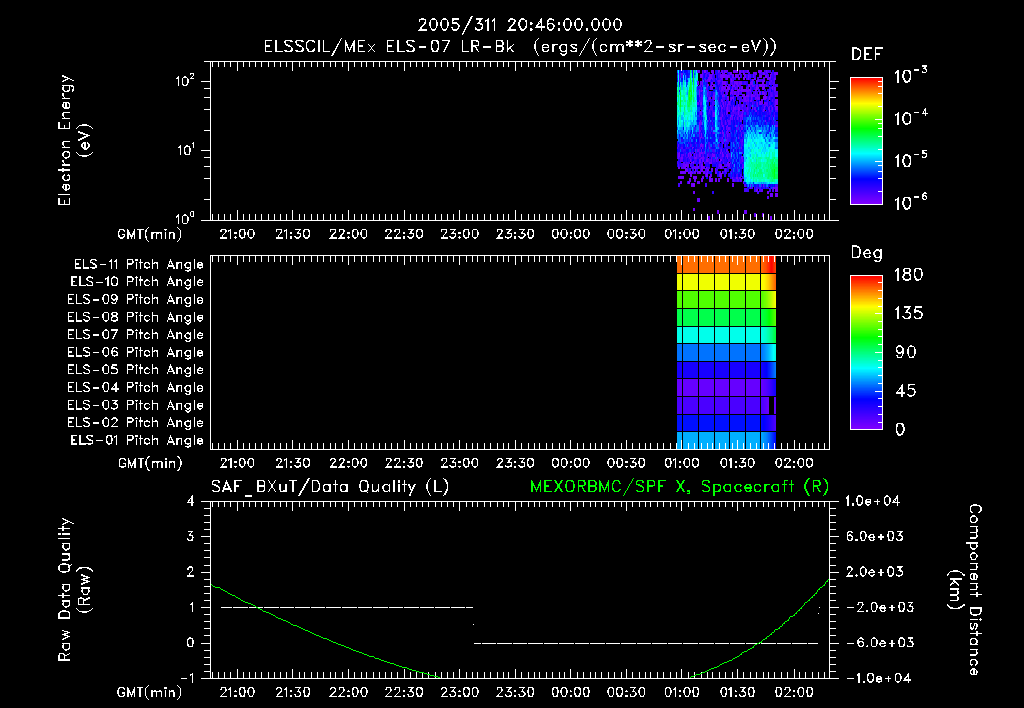
Task: Click the plot timestamp title 2005/311 20:46:00.000
Action: tap(520, 25)
